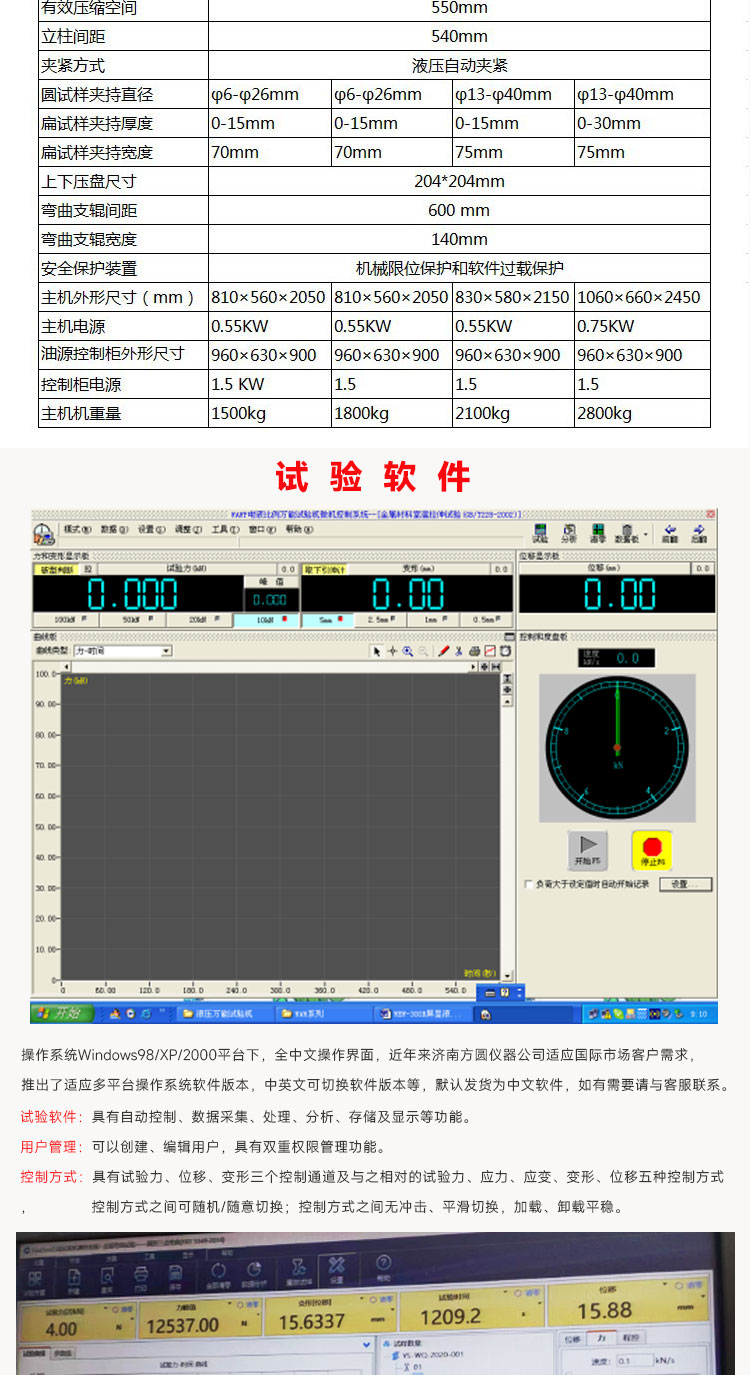750x1375 pixels.
Task: Click the 设置... button beside the checkbox
Action: [x=690, y=884]
